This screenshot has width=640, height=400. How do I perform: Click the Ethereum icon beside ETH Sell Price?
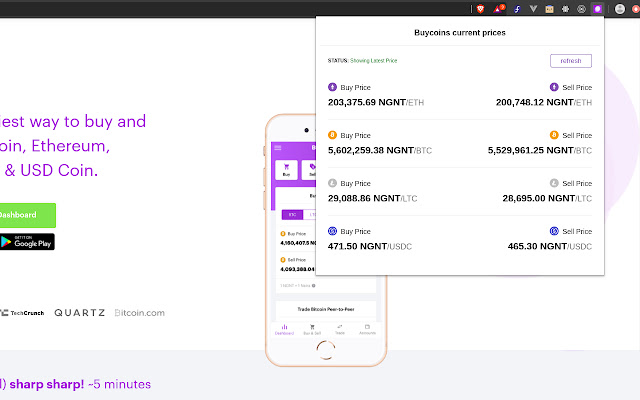(x=554, y=87)
